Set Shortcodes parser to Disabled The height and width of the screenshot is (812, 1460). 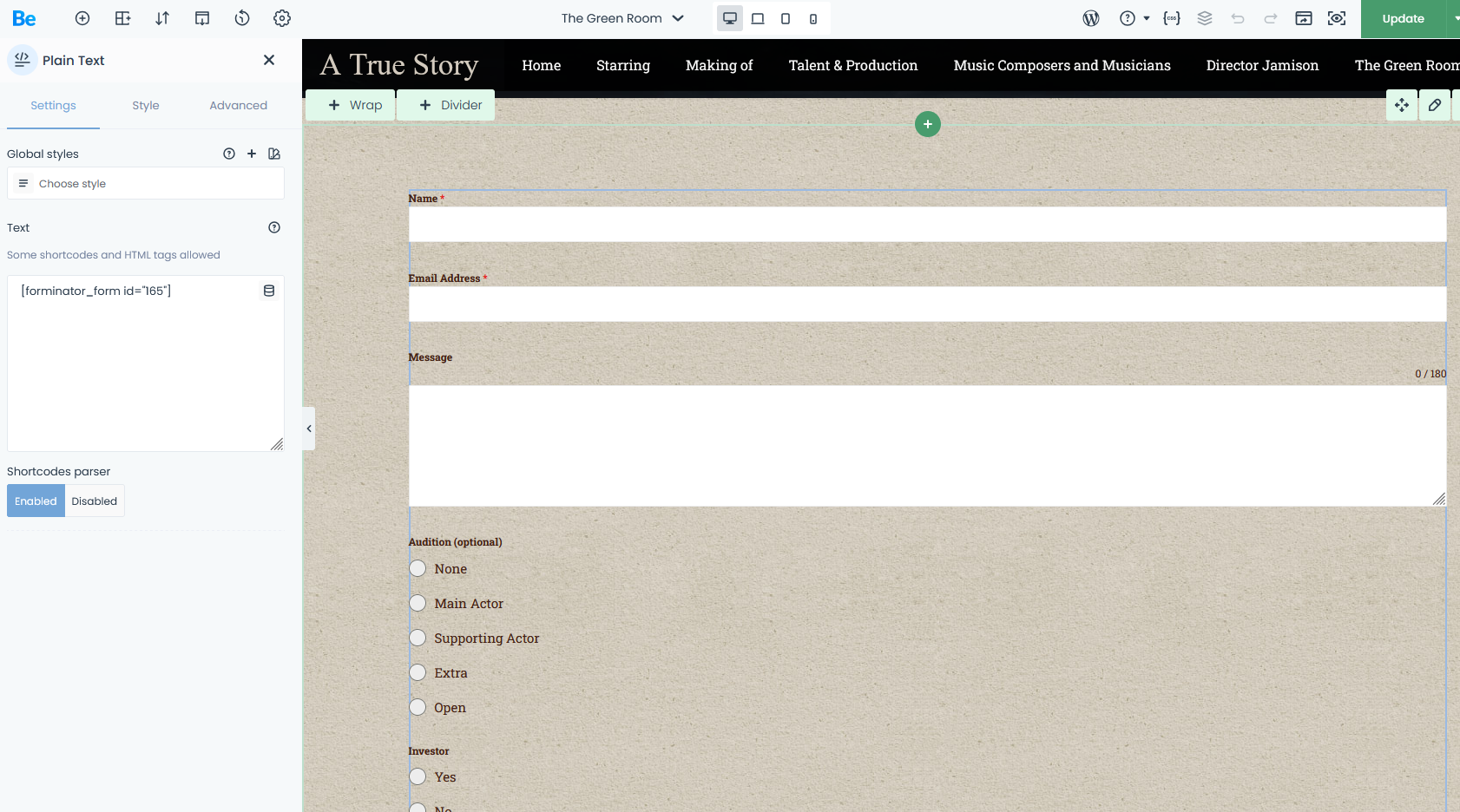click(95, 501)
